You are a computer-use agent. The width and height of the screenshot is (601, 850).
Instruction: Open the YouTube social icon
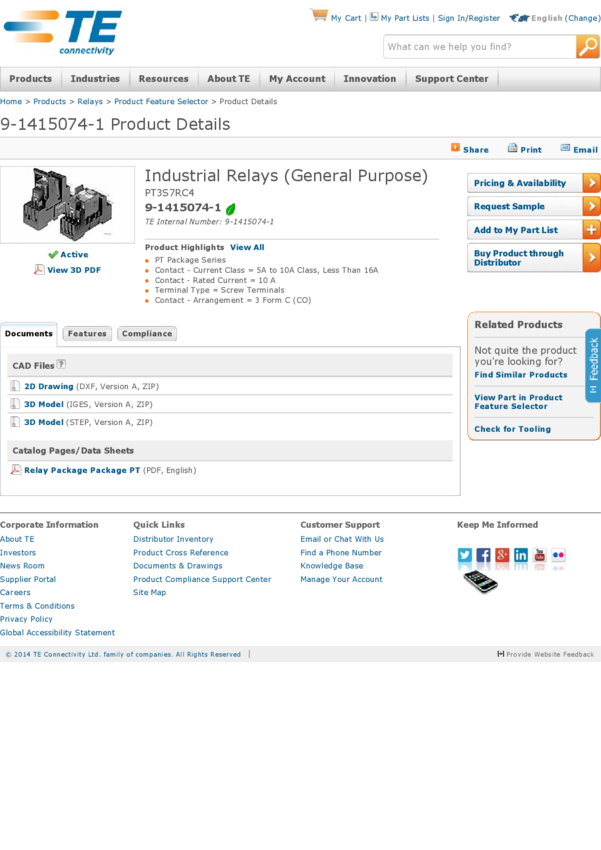[x=540, y=555]
